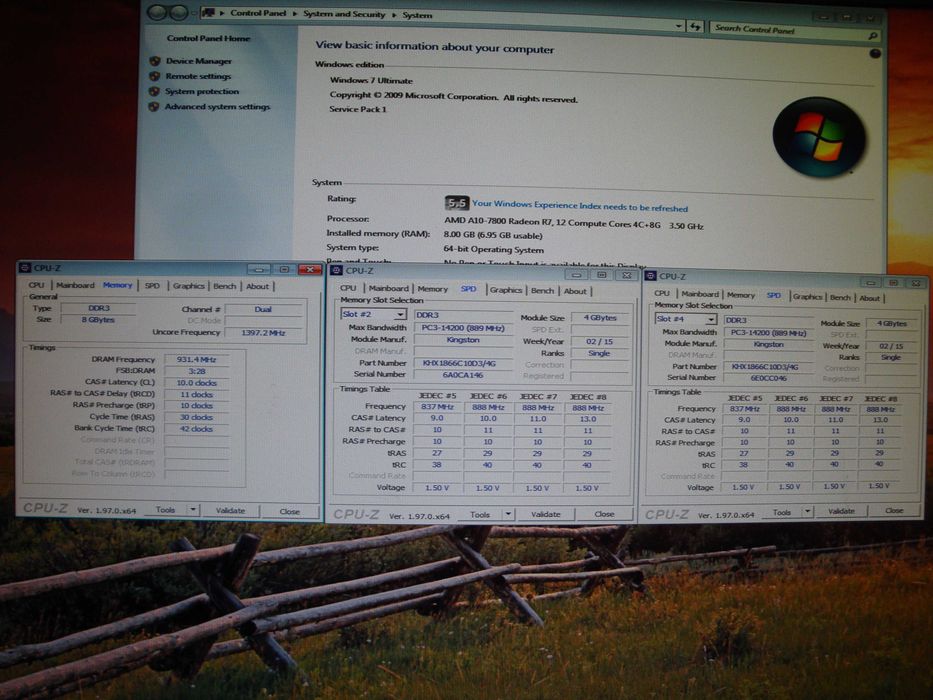Click the Remote settings shield icon
This screenshot has width=933, height=700.
coord(155,76)
